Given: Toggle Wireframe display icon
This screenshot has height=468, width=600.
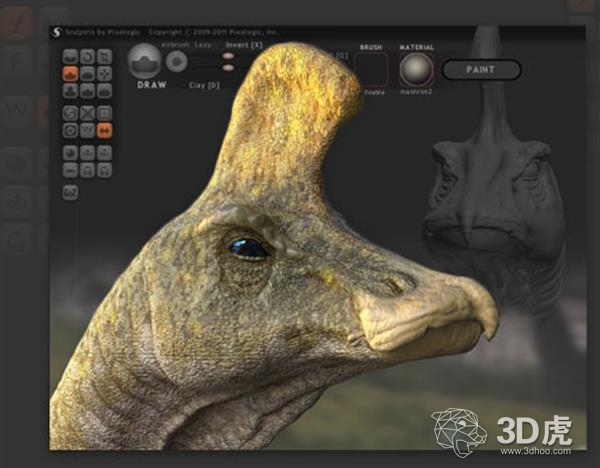Looking at the screenshot, I should pos(87,130).
